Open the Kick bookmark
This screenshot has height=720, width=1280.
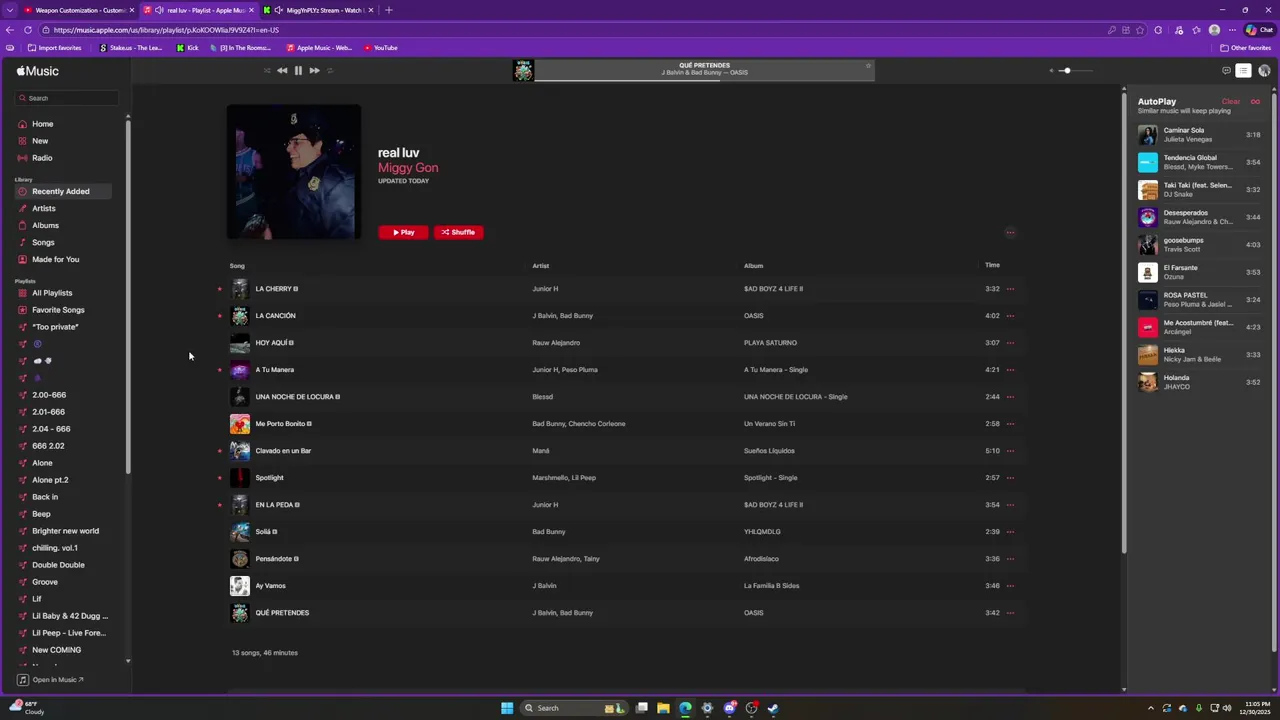pyautogui.click(x=188, y=48)
